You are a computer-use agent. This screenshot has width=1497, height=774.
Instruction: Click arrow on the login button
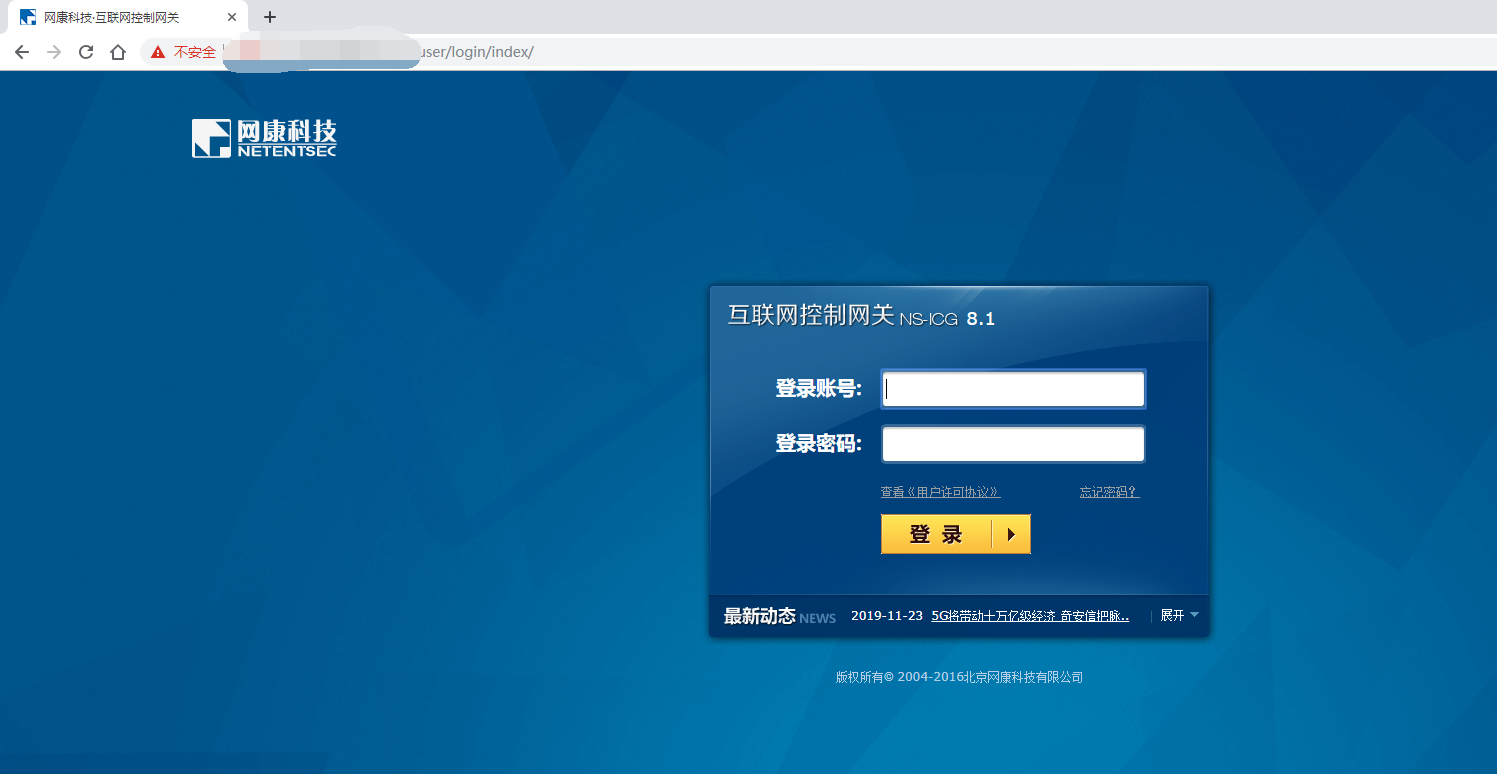coord(1011,535)
